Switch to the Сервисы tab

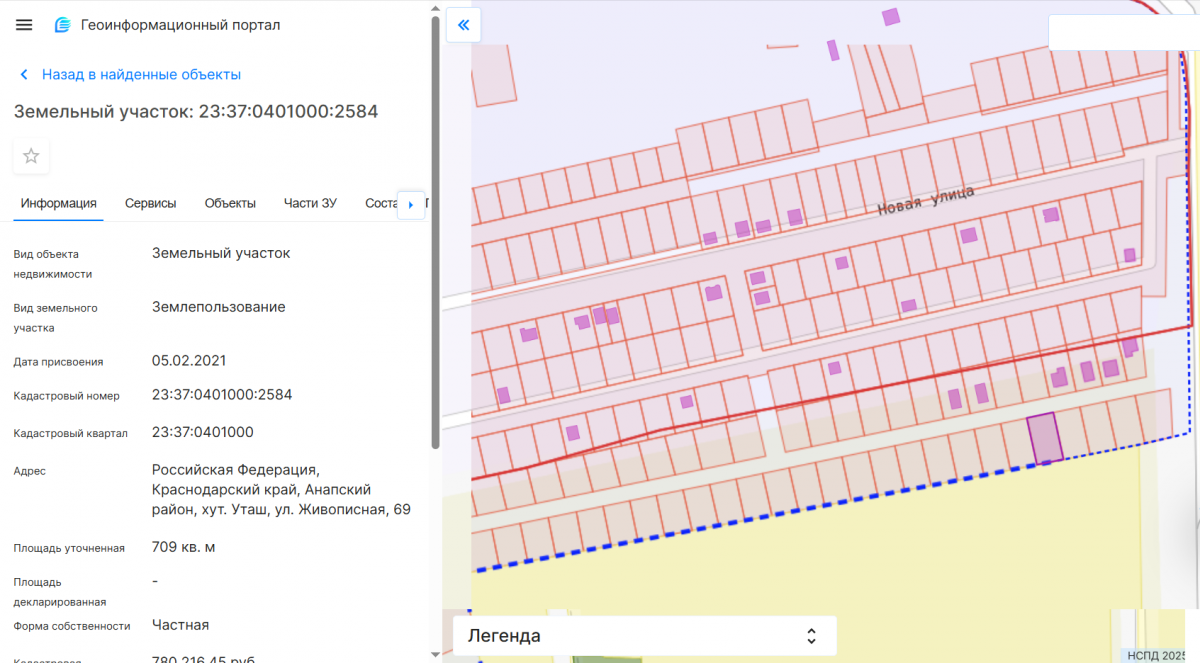pos(150,203)
